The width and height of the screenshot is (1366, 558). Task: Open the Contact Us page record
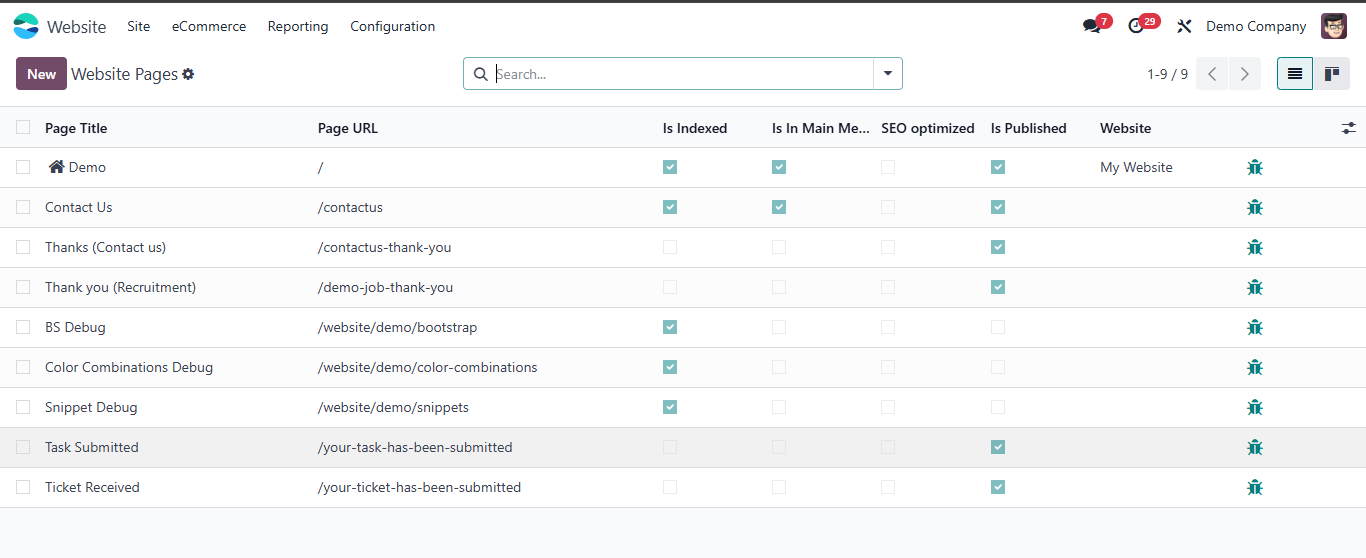pos(79,207)
